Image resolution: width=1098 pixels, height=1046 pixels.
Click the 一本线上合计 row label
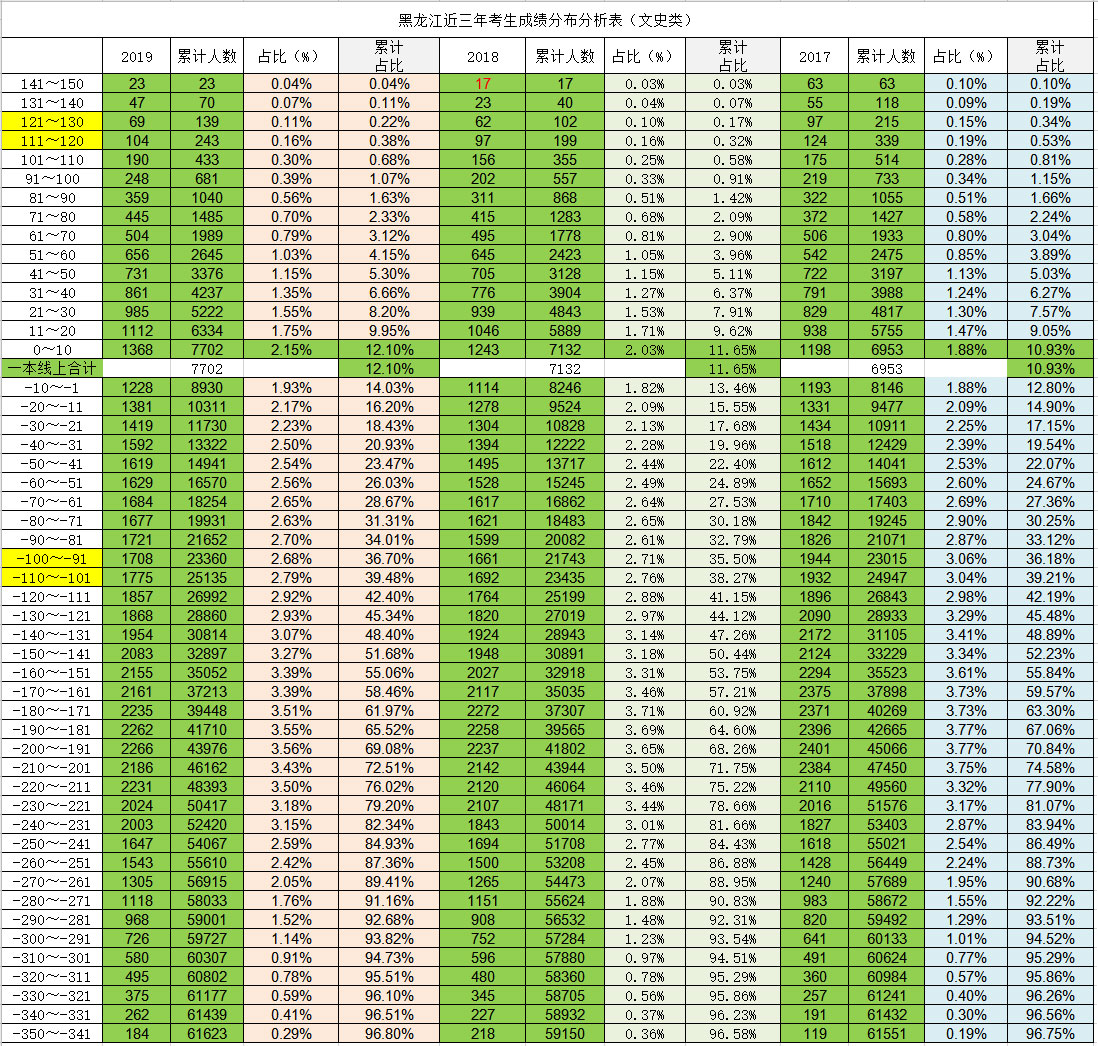tap(52, 369)
